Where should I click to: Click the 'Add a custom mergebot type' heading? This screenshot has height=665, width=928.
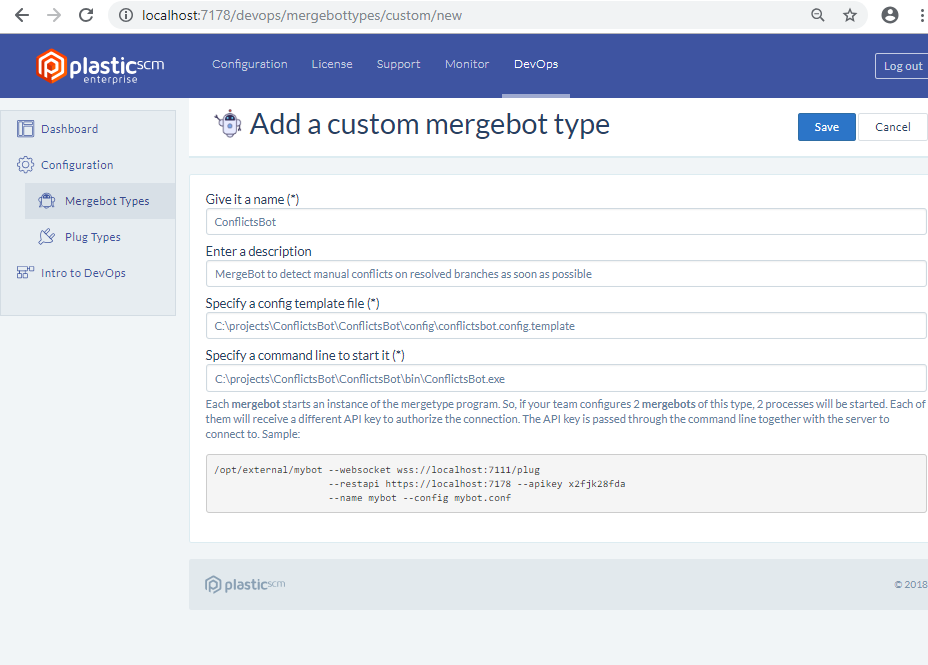tap(430, 124)
